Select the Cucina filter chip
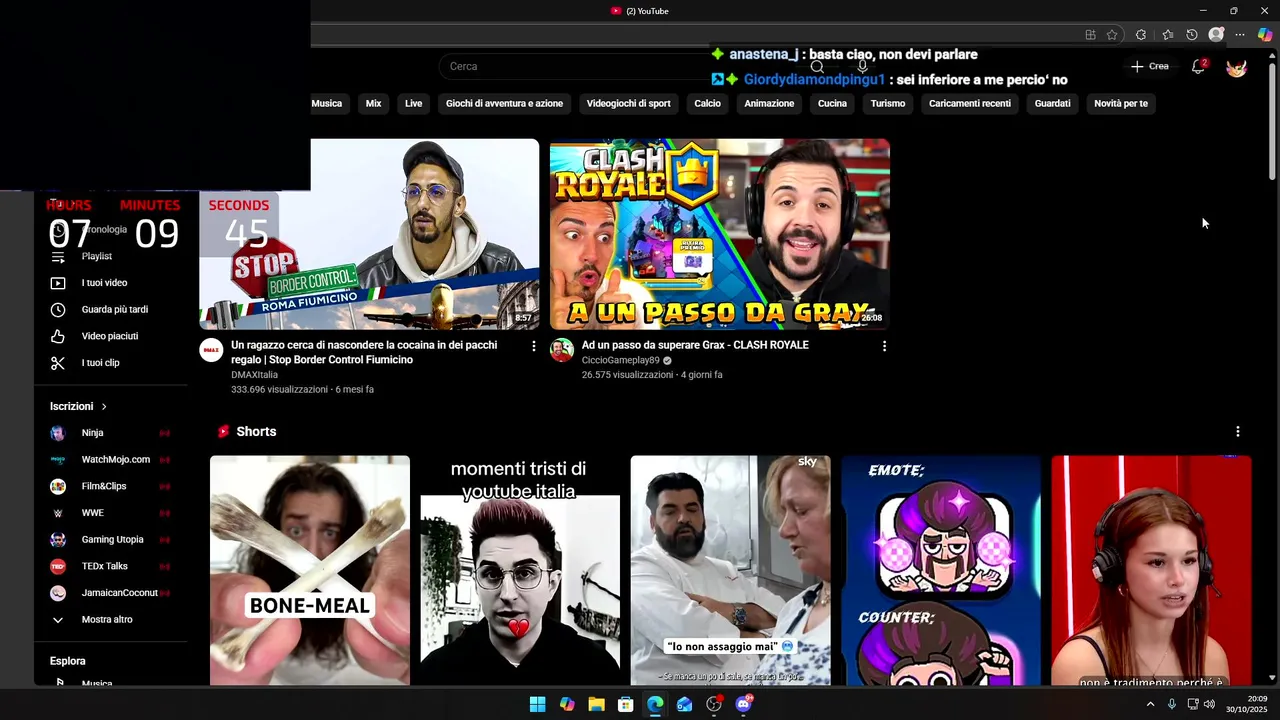1280x720 pixels. click(832, 104)
